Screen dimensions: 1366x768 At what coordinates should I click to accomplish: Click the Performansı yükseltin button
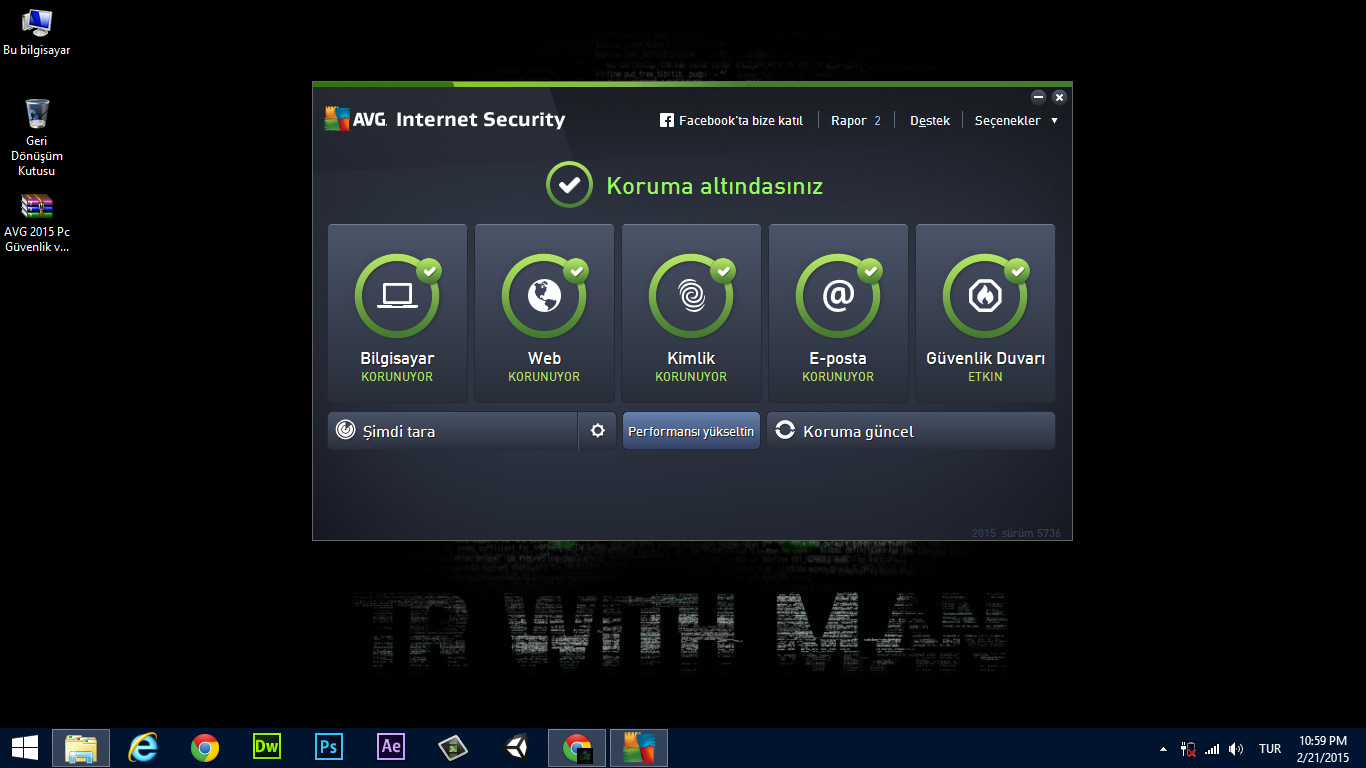691,431
